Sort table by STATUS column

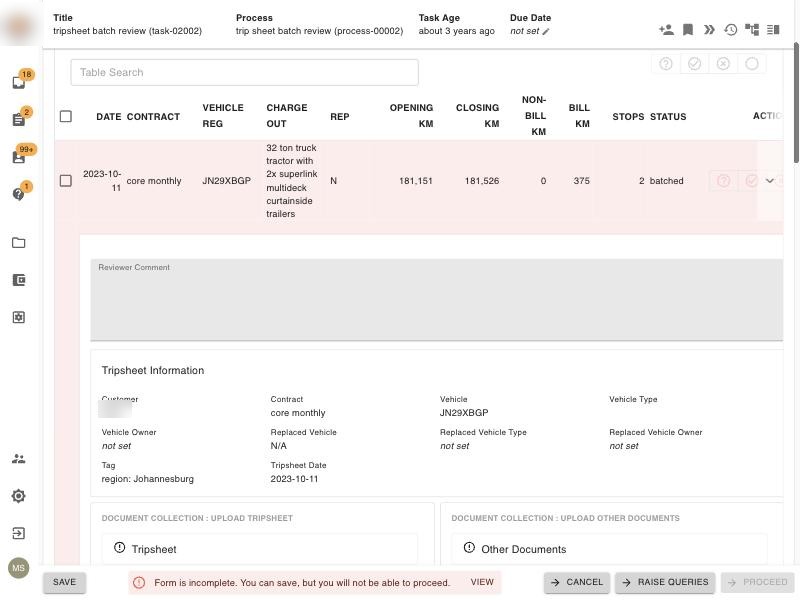(x=668, y=117)
